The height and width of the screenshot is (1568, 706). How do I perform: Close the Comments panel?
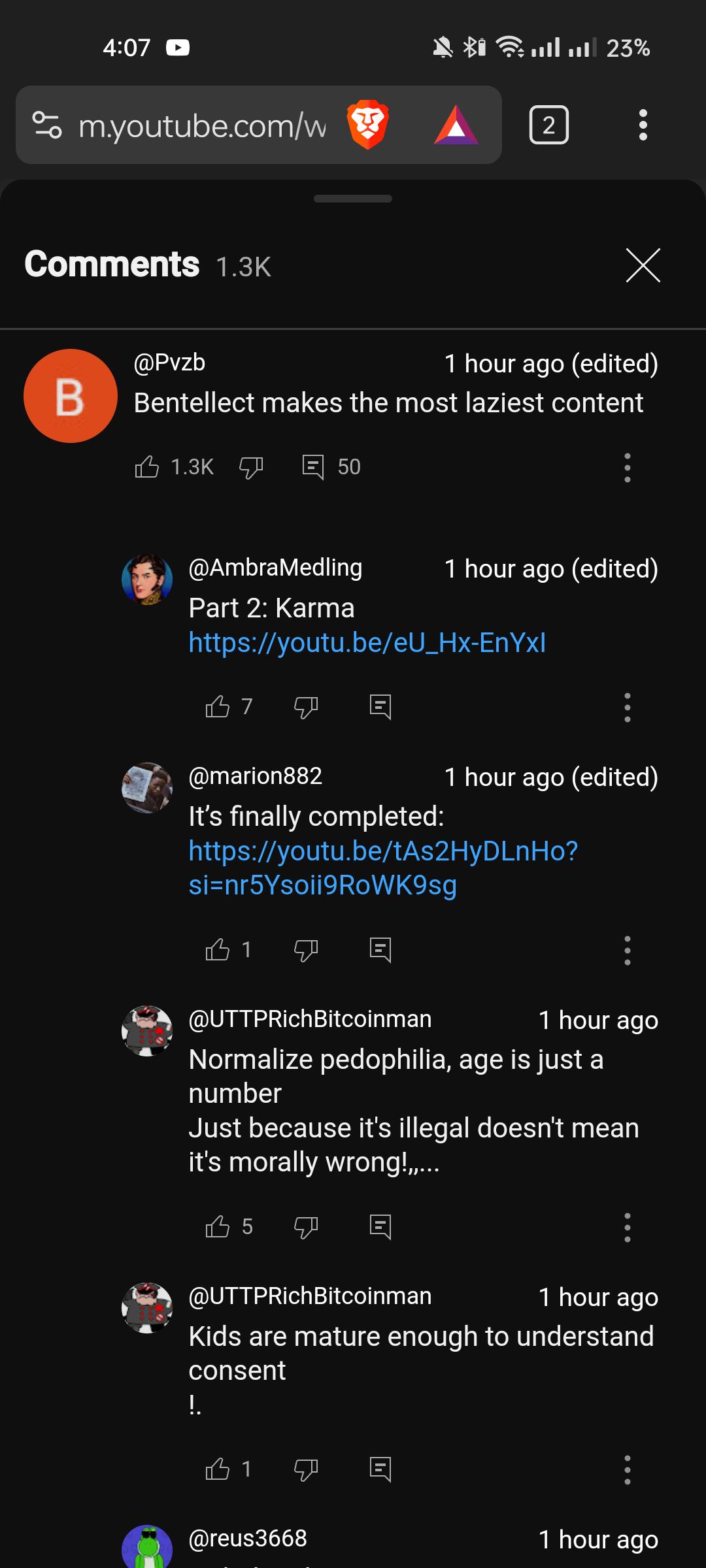tap(643, 265)
